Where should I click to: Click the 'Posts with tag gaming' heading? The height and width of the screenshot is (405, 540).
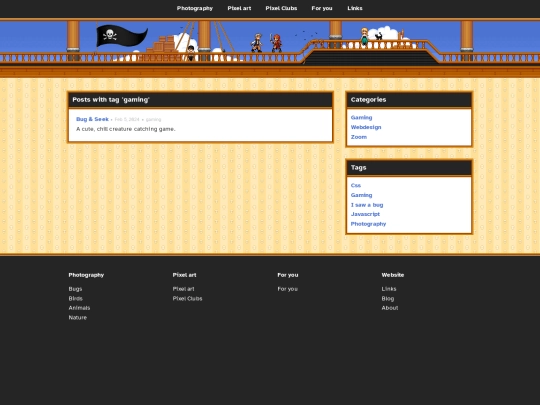pos(111,100)
